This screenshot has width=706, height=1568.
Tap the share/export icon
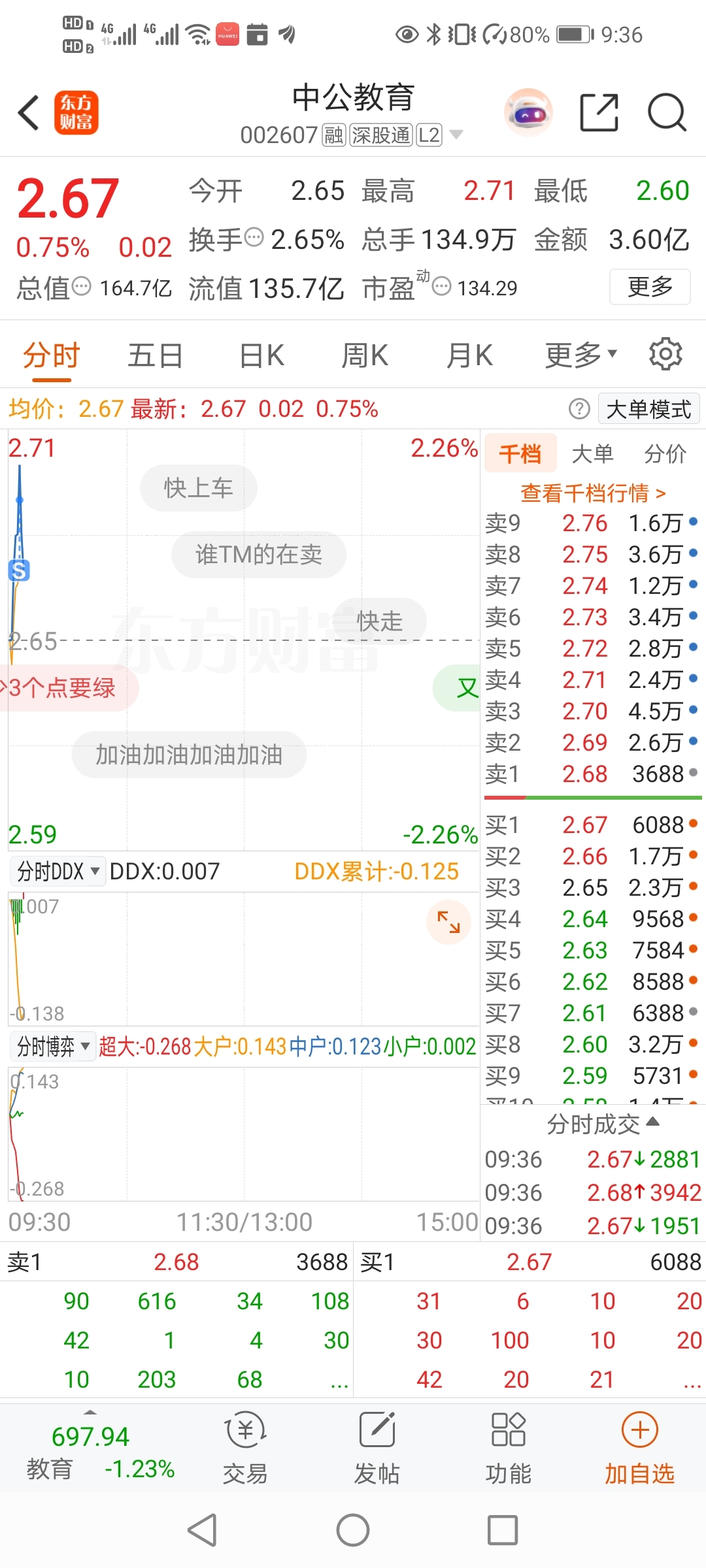click(599, 112)
